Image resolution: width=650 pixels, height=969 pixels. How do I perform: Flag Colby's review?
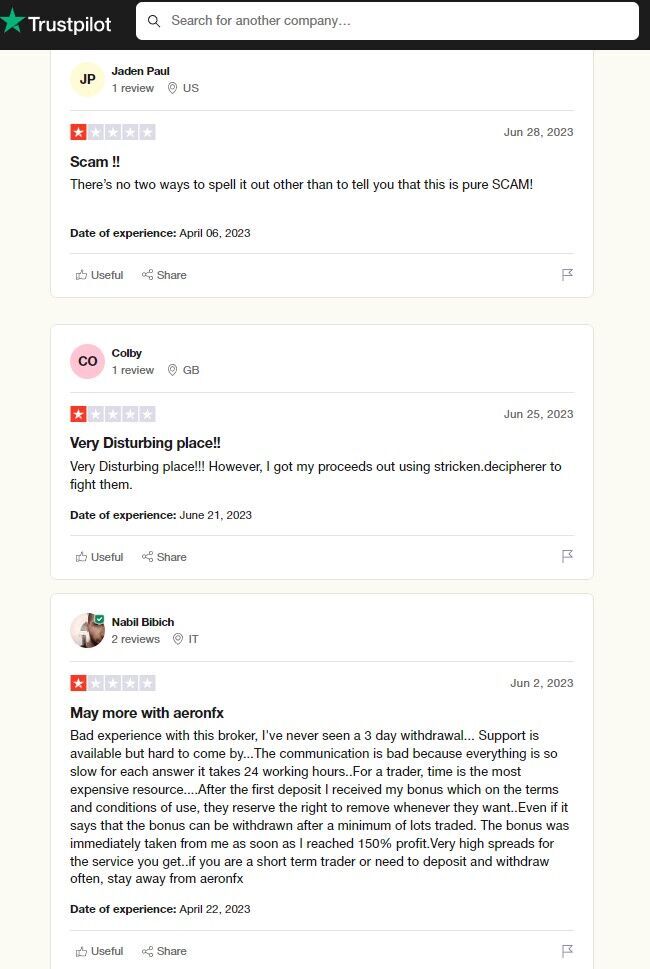coord(567,556)
